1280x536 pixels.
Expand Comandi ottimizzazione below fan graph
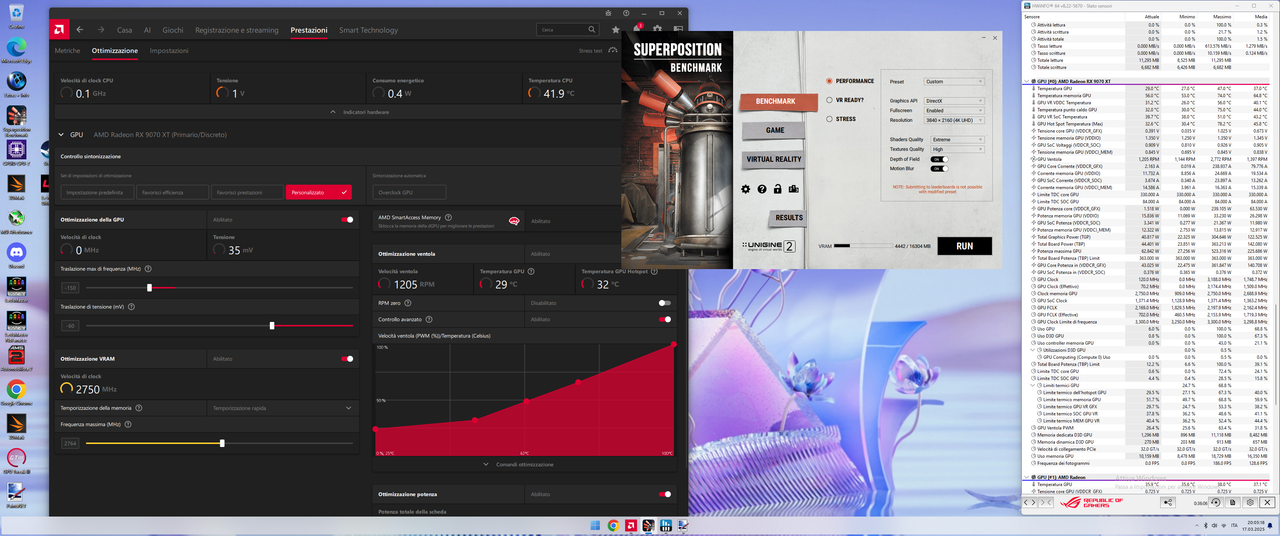[x=517, y=464]
